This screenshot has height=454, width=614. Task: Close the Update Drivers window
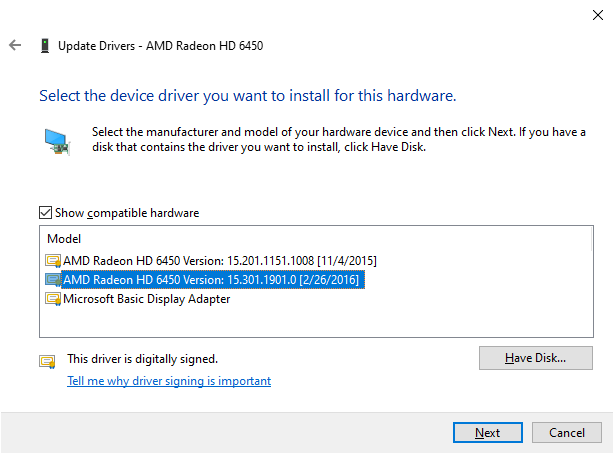[x=598, y=15]
